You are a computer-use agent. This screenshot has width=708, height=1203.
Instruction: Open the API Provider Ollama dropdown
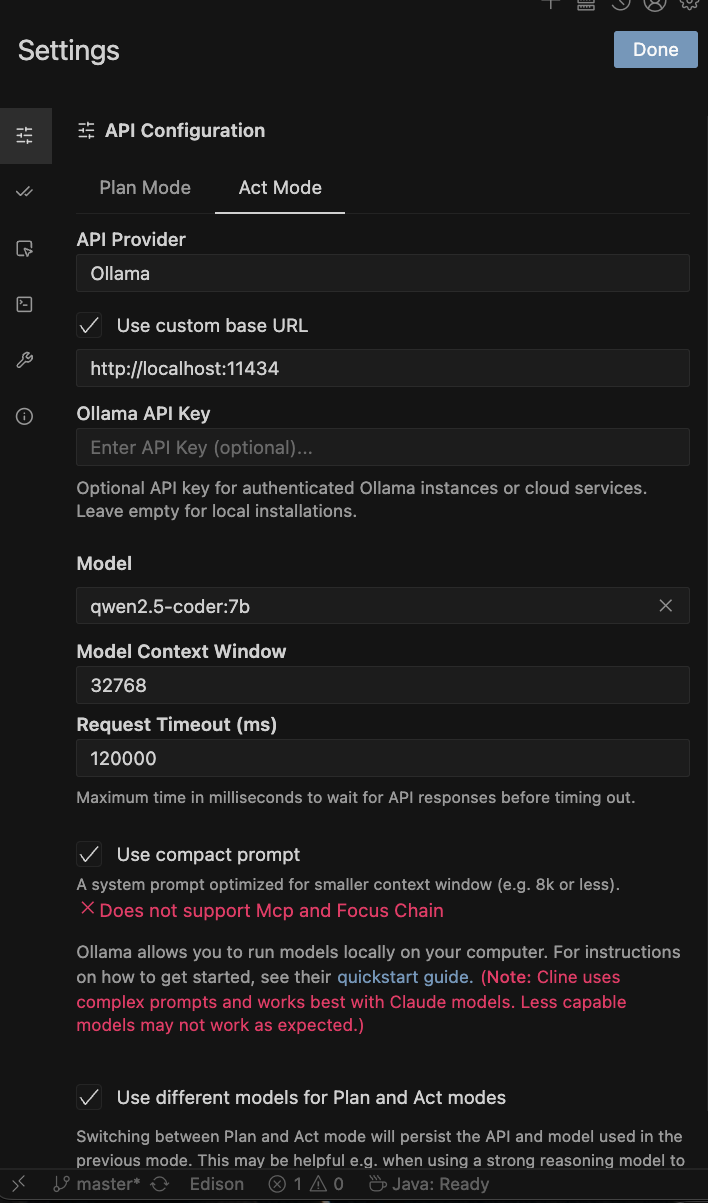(x=383, y=273)
